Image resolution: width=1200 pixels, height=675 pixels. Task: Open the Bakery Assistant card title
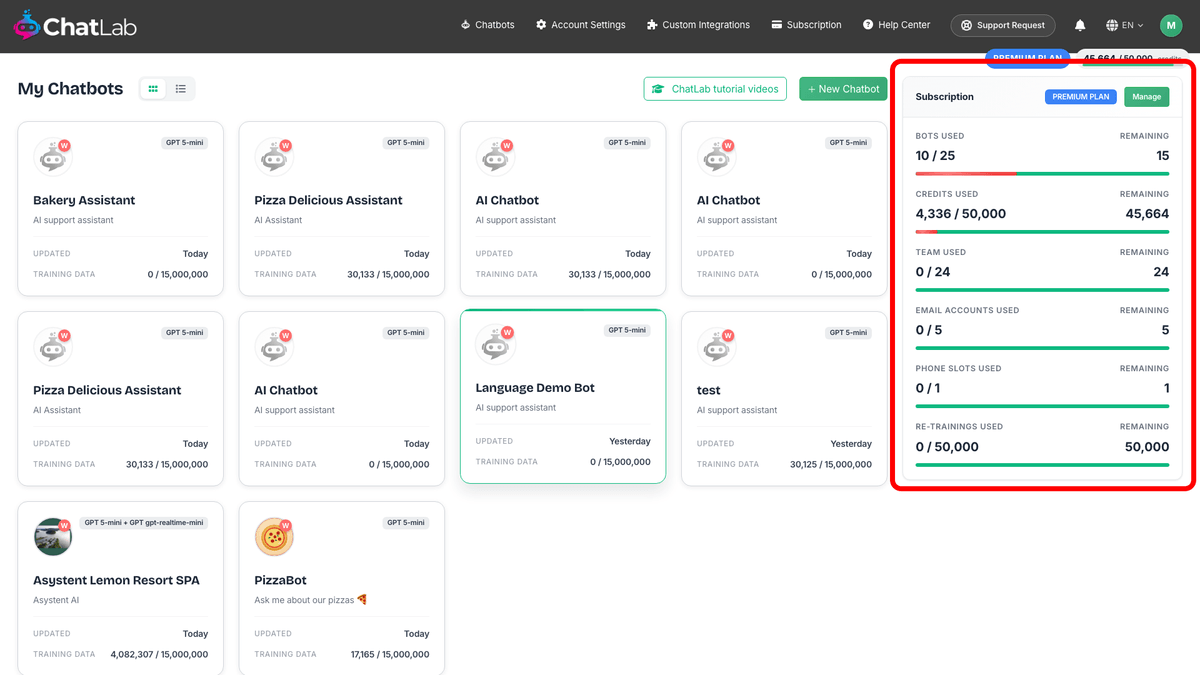point(84,200)
